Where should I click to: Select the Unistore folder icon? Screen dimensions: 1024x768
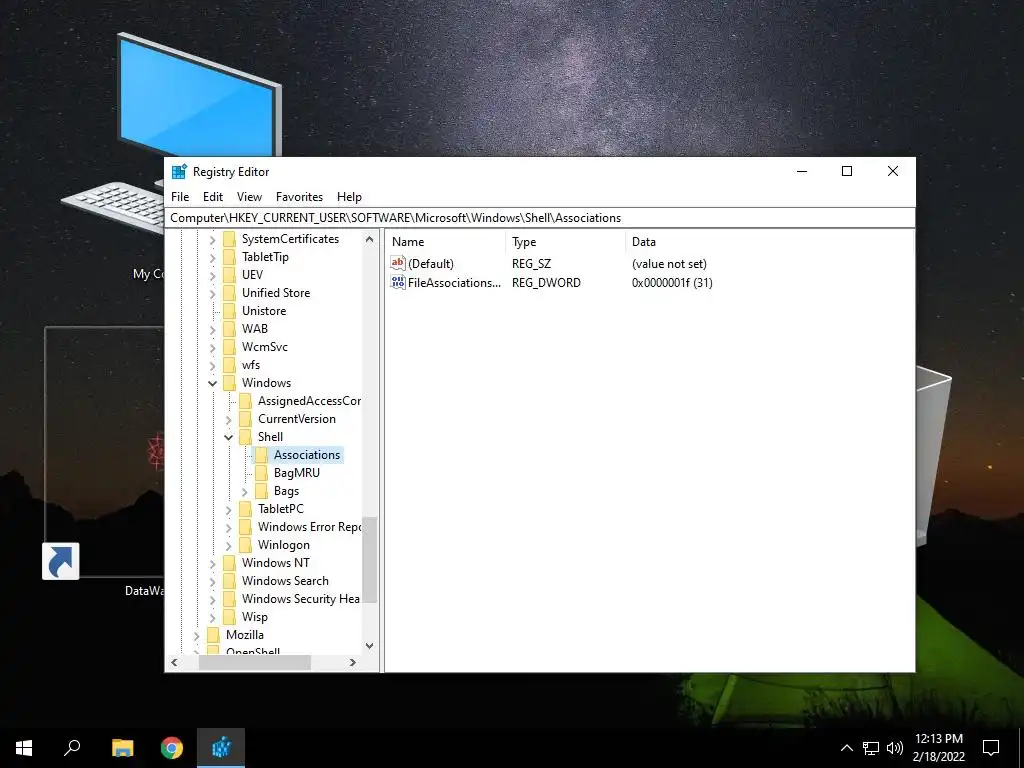point(229,311)
